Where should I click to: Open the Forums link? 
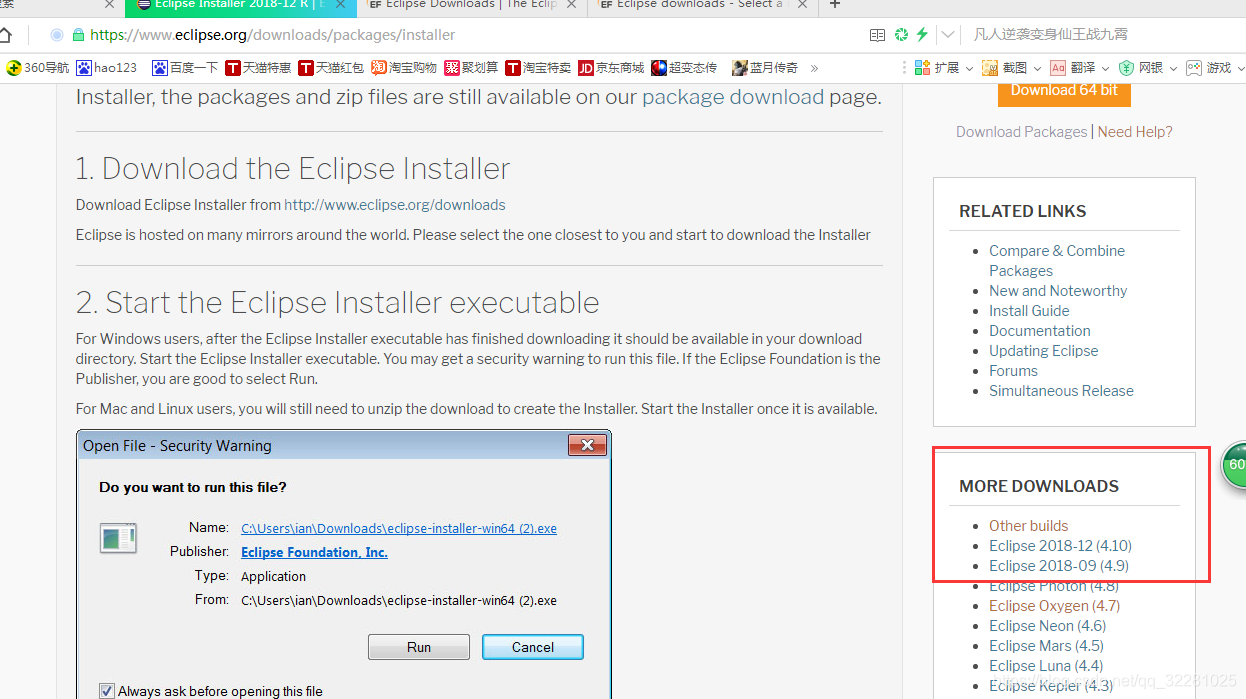click(1014, 371)
